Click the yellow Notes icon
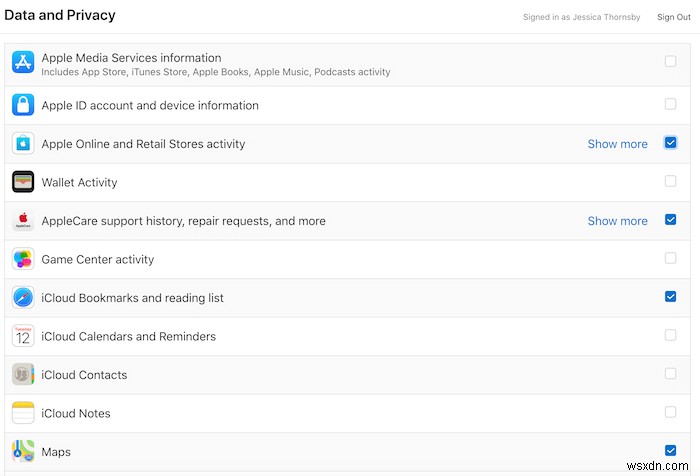The width and height of the screenshot is (700, 476). (23, 413)
